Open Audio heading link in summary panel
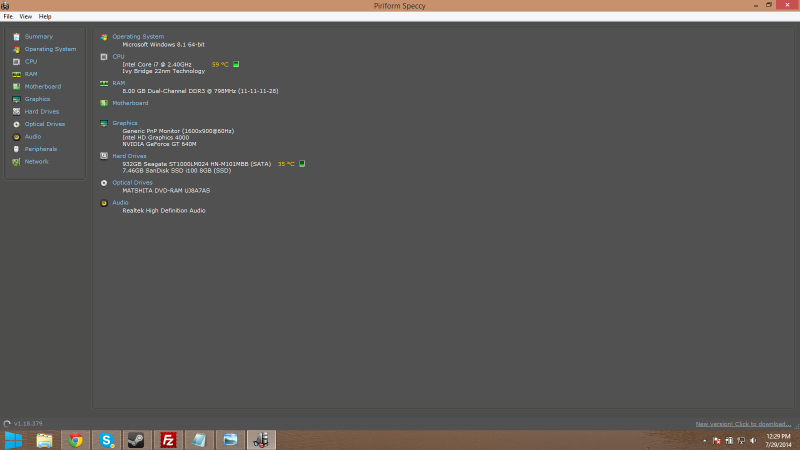Image resolution: width=800 pixels, height=450 pixels. [x=120, y=203]
